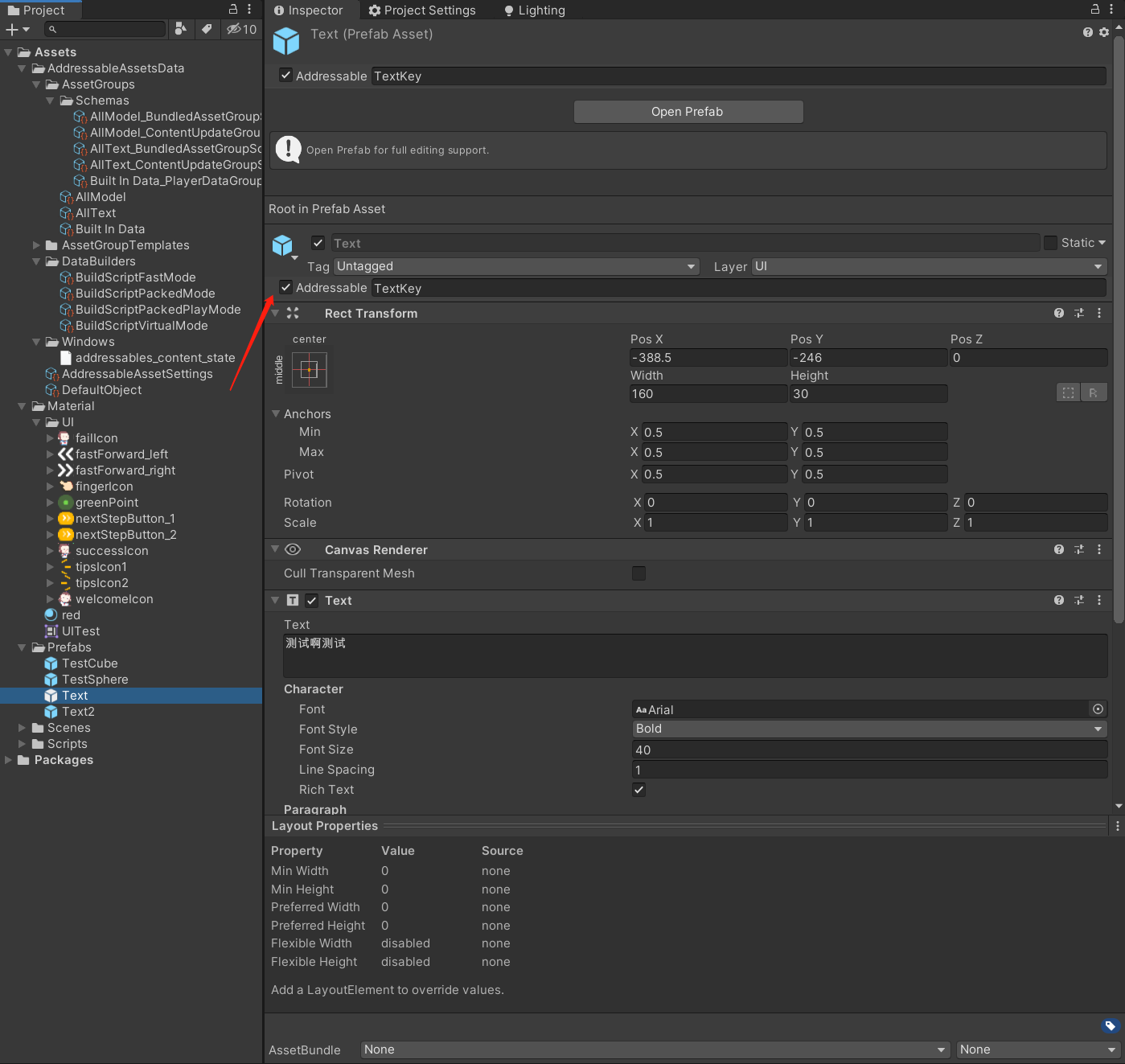Enable Cull Transparent Mesh checkbox

(638, 573)
